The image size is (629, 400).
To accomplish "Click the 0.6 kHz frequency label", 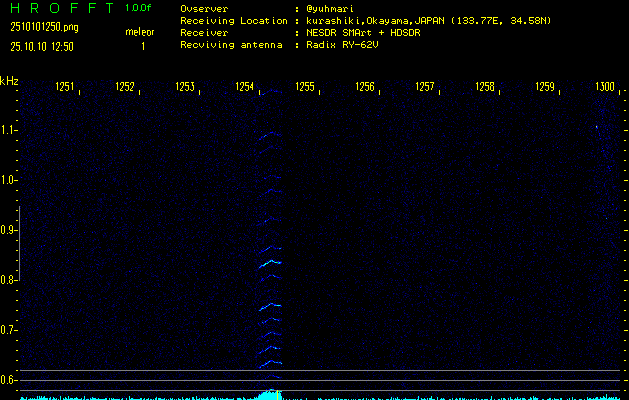I will coord(9,380).
